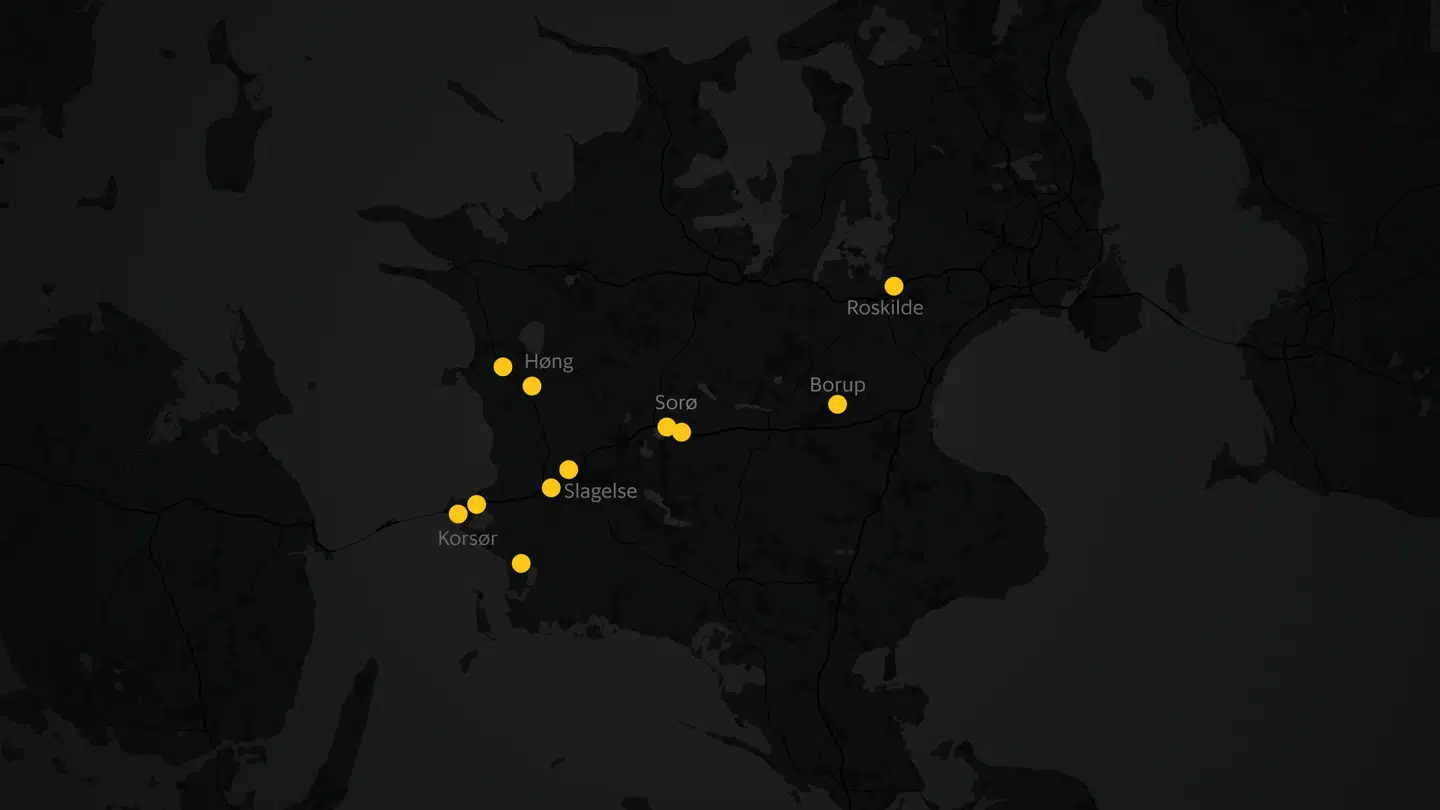Screen dimensions: 1440x810
Task: Select the Borup town label
Action: point(837,385)
